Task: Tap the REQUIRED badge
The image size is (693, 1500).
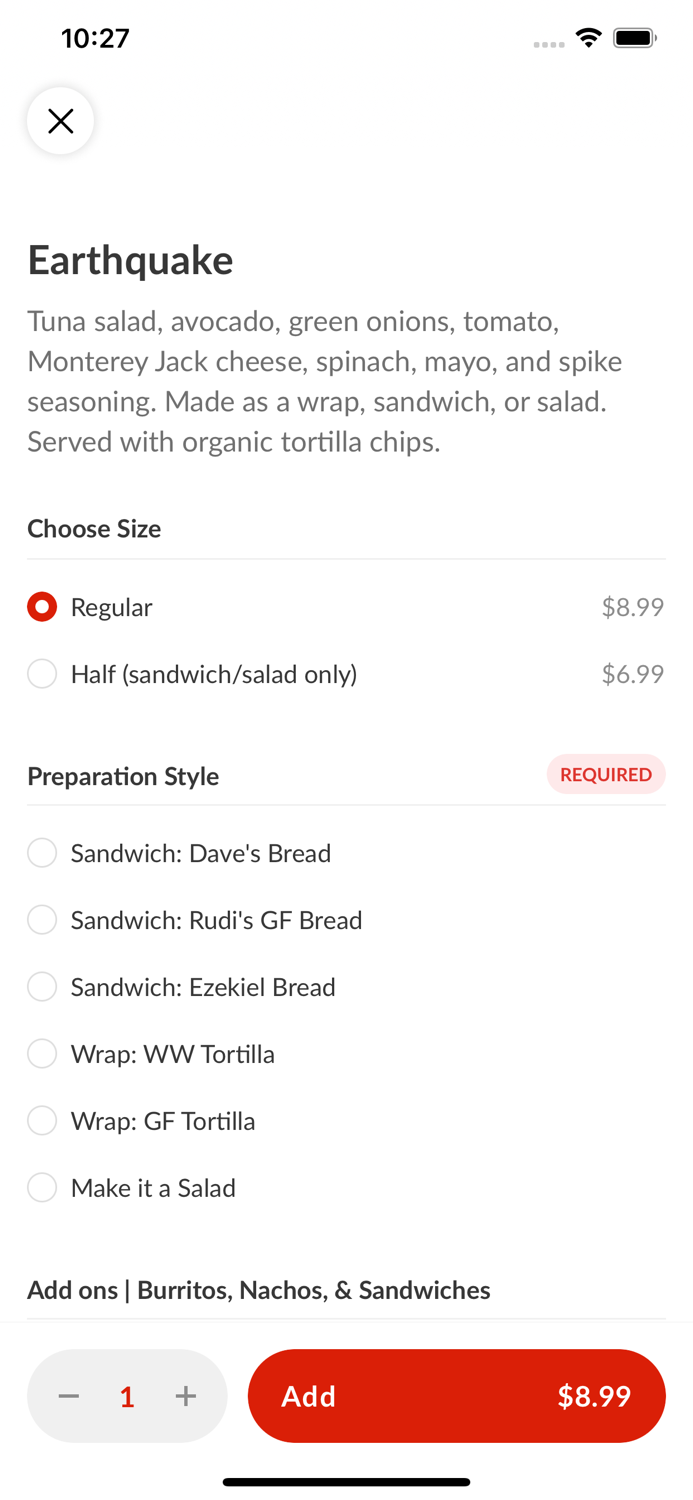Action: (x=605, y=775)
